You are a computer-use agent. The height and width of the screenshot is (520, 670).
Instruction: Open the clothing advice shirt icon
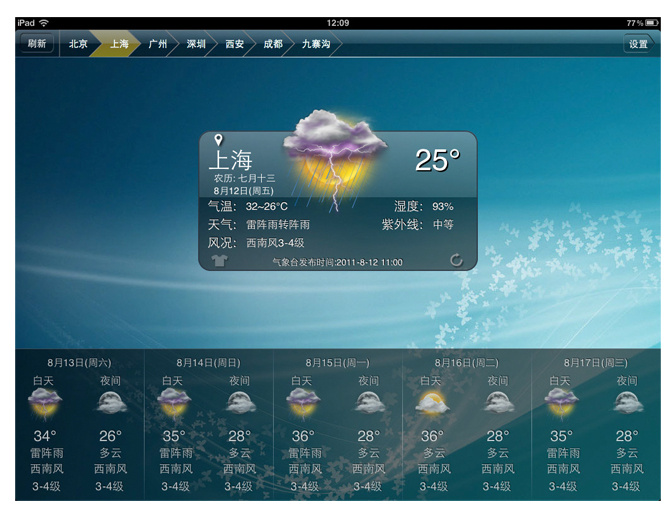(219, 260)
